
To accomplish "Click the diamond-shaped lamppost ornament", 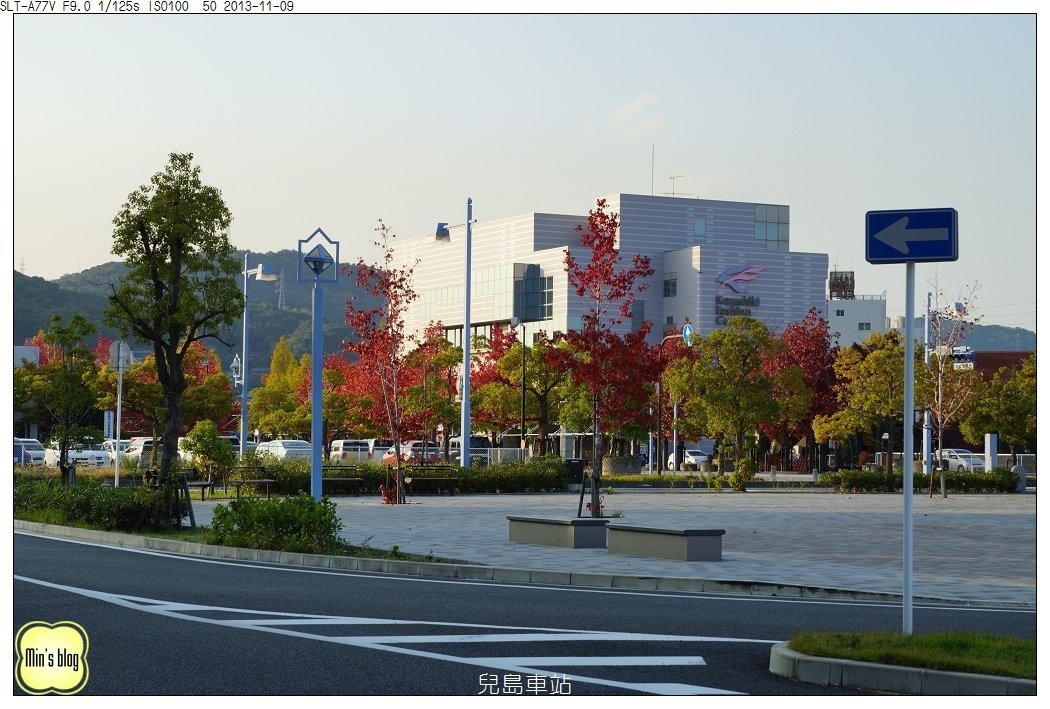I will pos(316,262).
